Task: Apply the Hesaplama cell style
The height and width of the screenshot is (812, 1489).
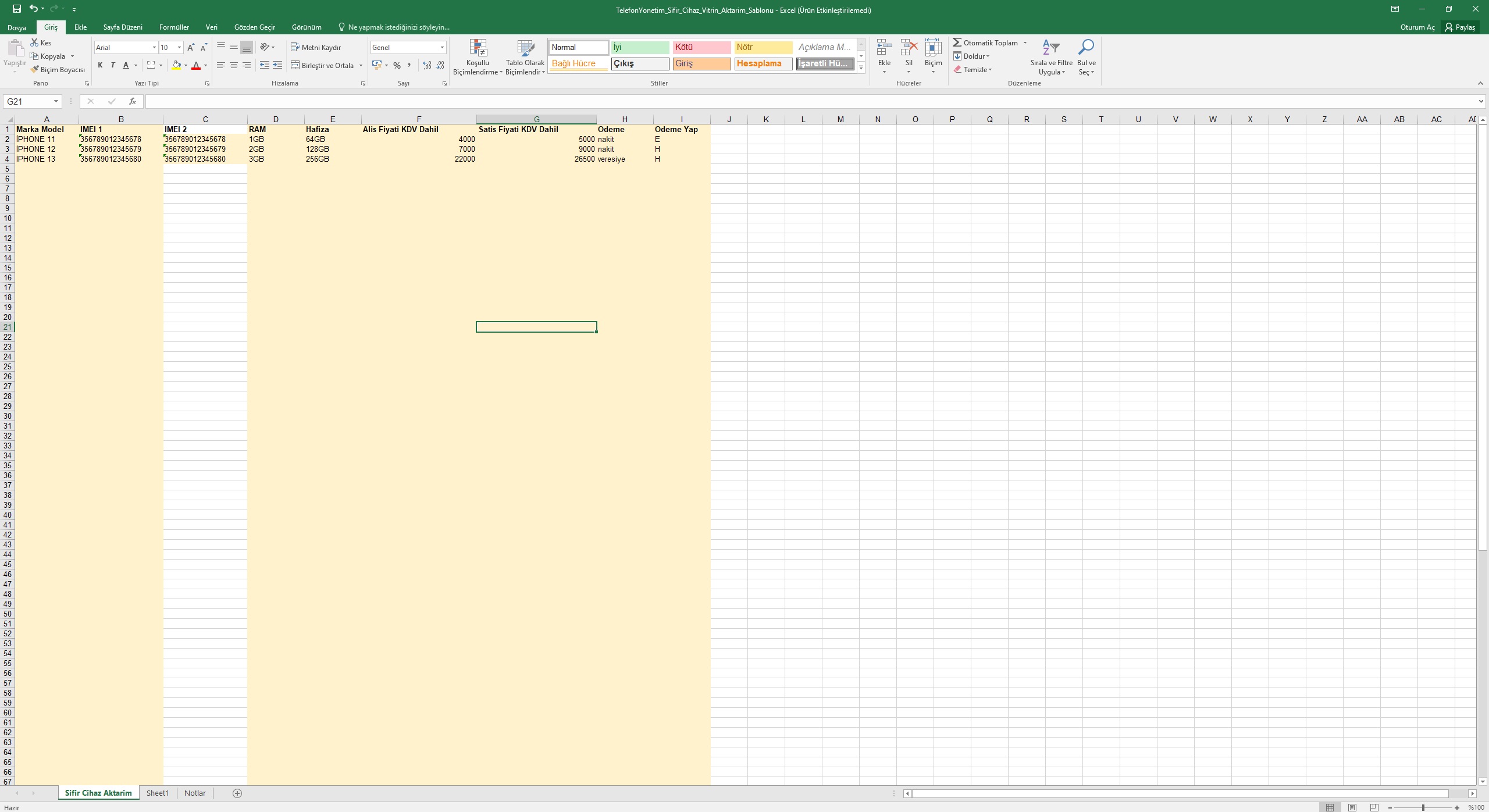Action: coord(763,63)
